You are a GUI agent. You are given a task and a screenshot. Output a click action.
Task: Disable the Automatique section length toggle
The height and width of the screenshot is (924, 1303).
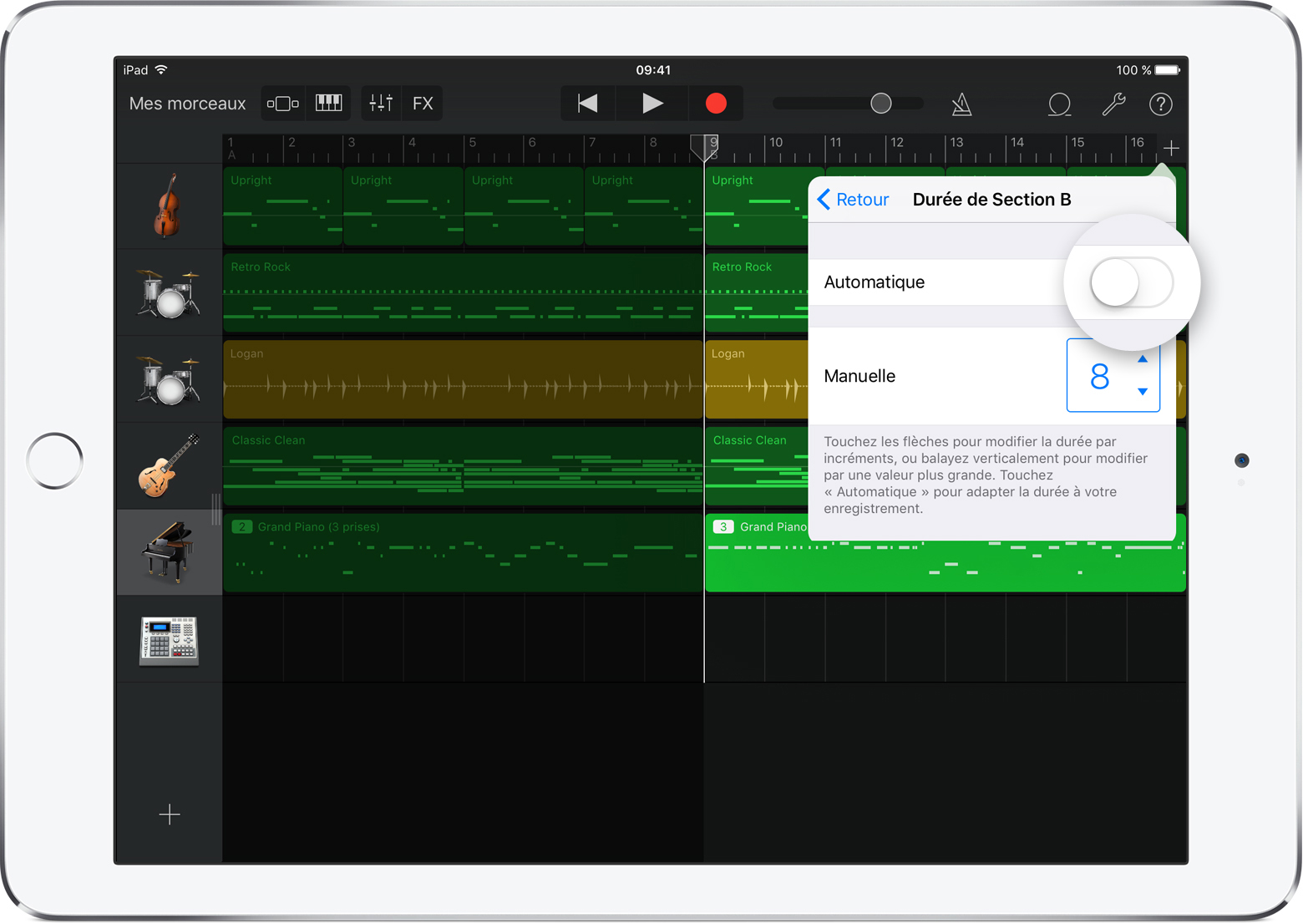[x=1131, y=282]
